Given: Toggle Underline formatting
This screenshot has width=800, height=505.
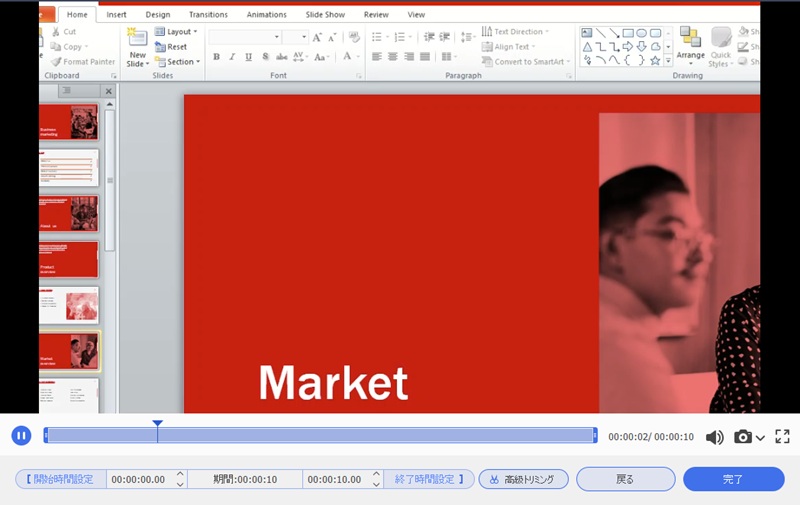Looking at the screenshot, I should click(x=248, y=57).
